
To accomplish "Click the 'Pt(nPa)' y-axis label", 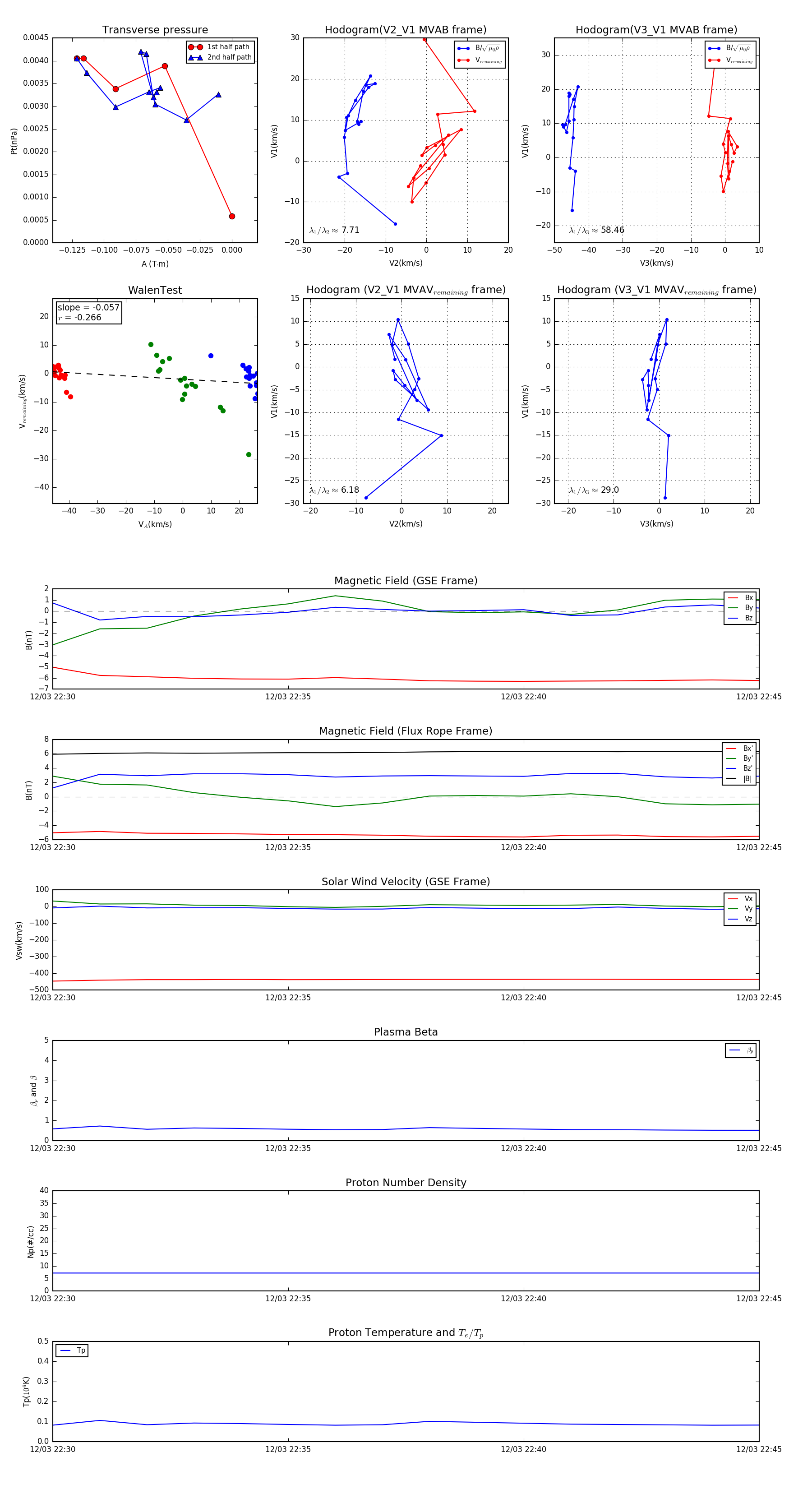I will pos(14,140).
